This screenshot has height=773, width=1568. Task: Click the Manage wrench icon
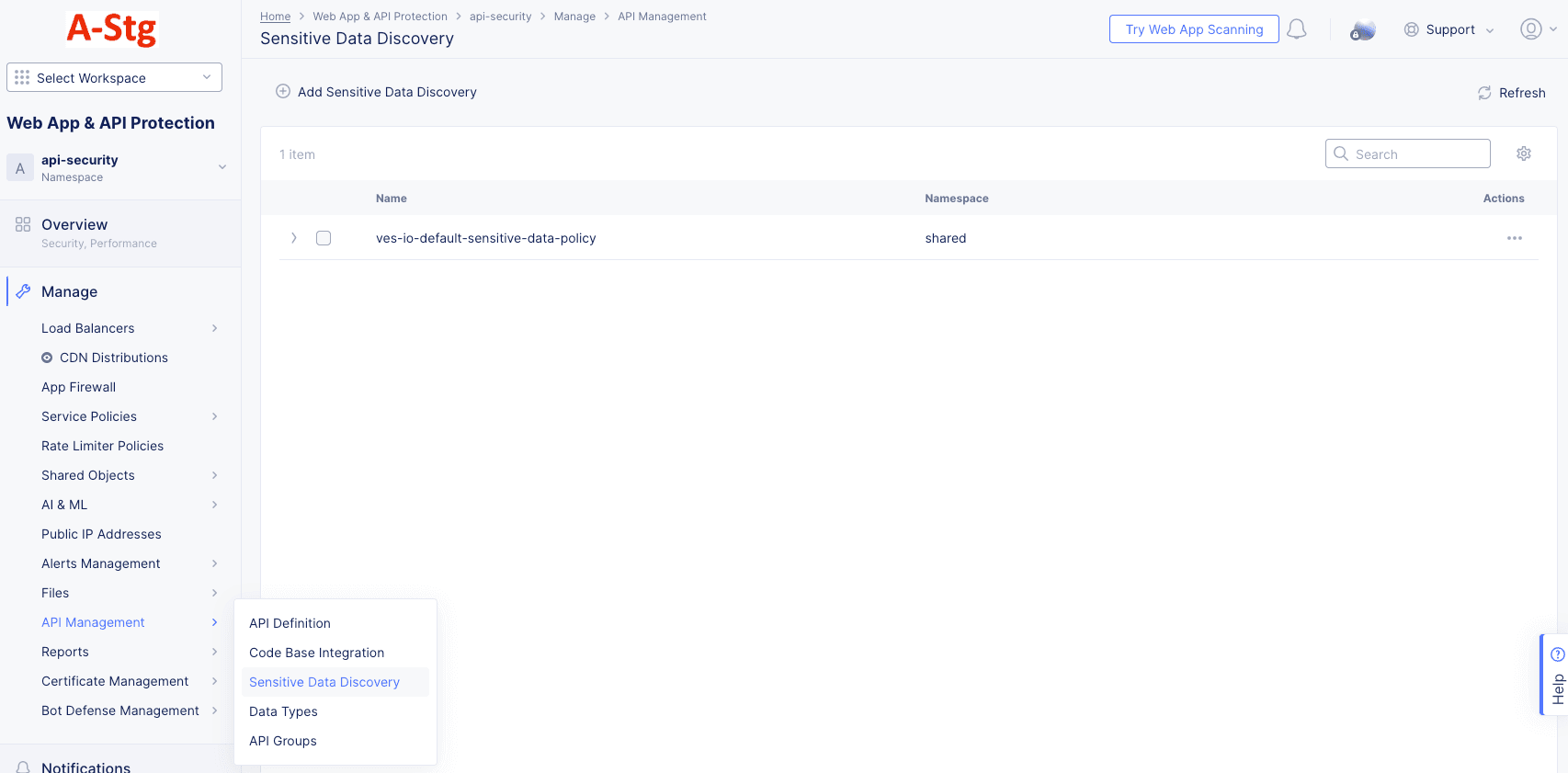coord(23,291)
